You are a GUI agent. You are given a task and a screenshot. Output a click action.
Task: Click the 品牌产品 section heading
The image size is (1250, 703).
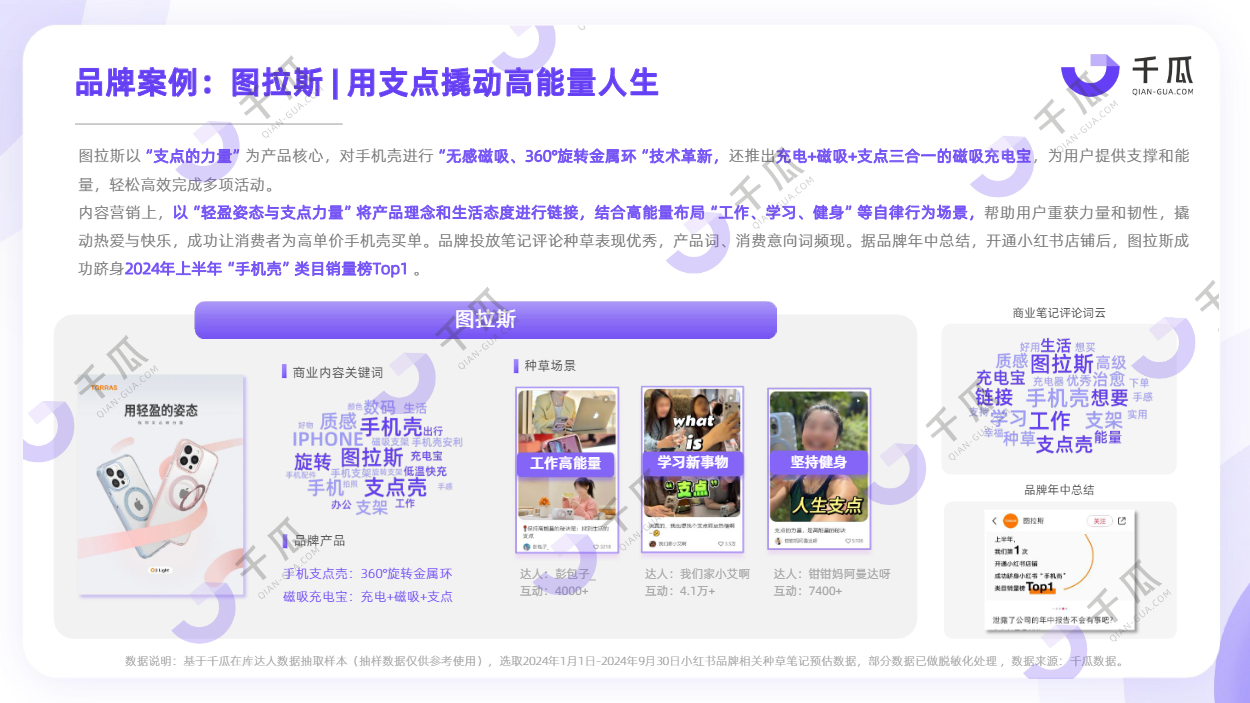[x=318, y=540]
